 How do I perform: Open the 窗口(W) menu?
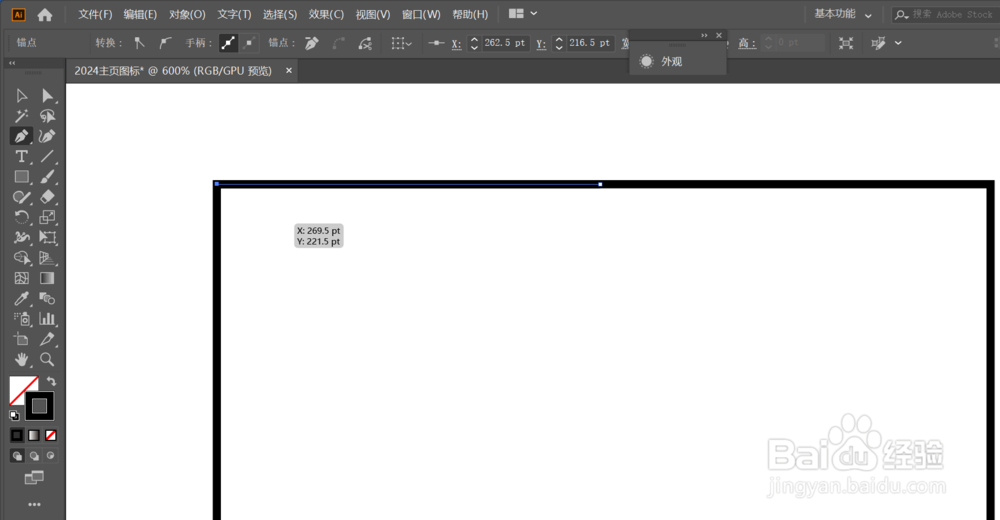tap(421, 14)
